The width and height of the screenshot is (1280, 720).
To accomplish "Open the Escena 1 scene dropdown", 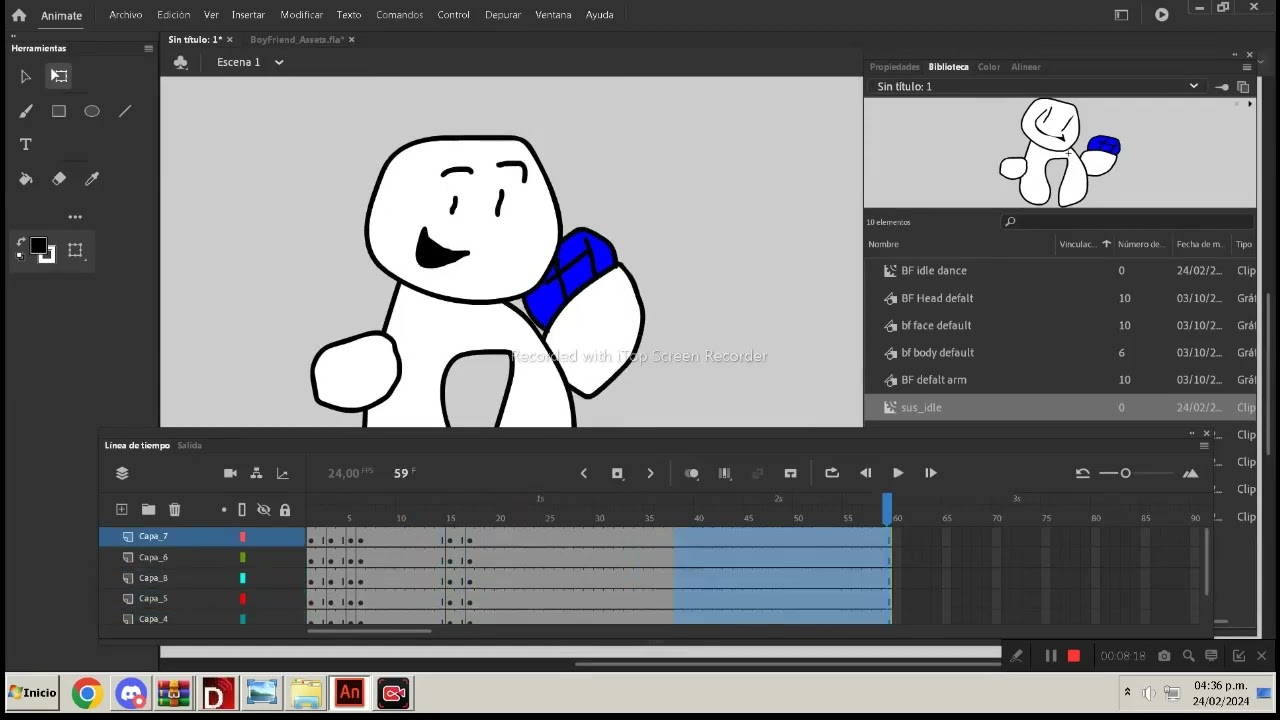I will pos(279,62).
